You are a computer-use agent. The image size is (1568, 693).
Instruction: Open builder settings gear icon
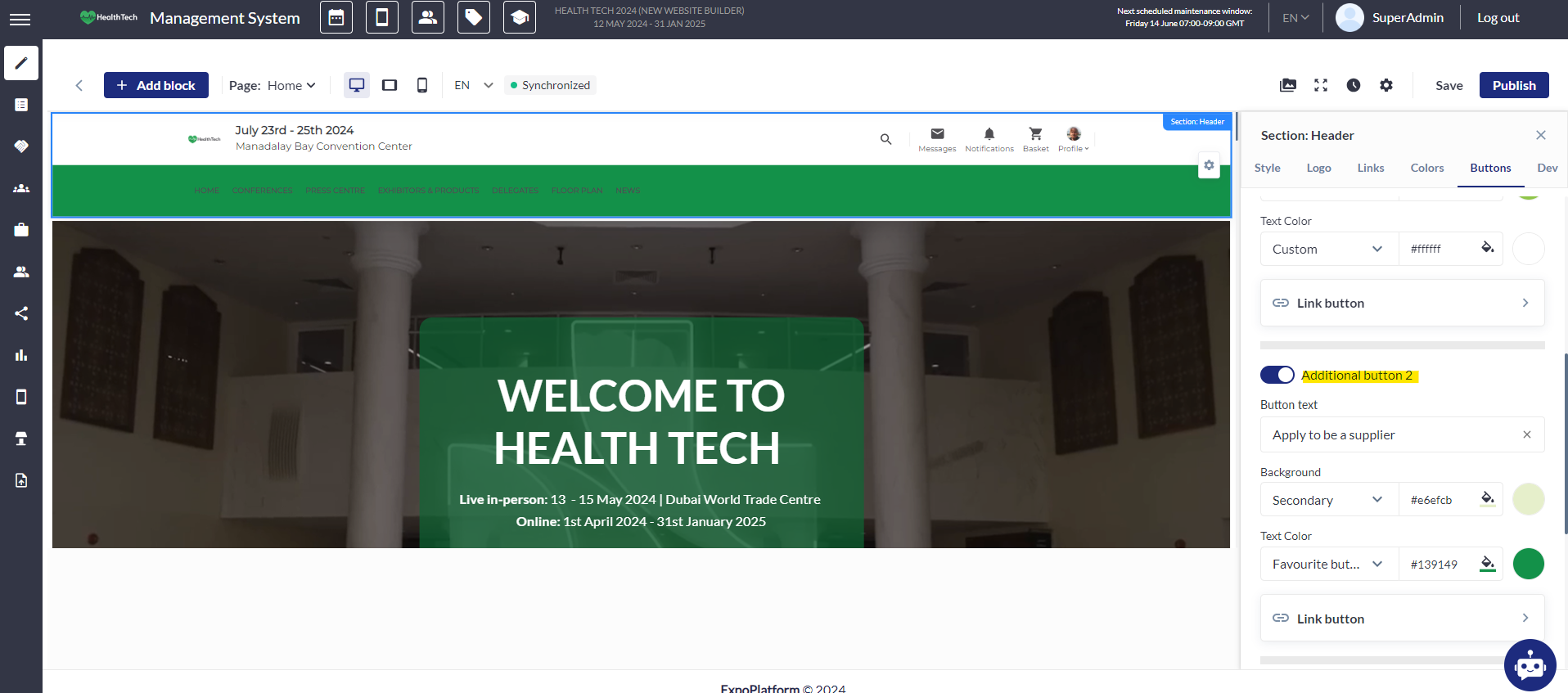tap(1386, 85)
